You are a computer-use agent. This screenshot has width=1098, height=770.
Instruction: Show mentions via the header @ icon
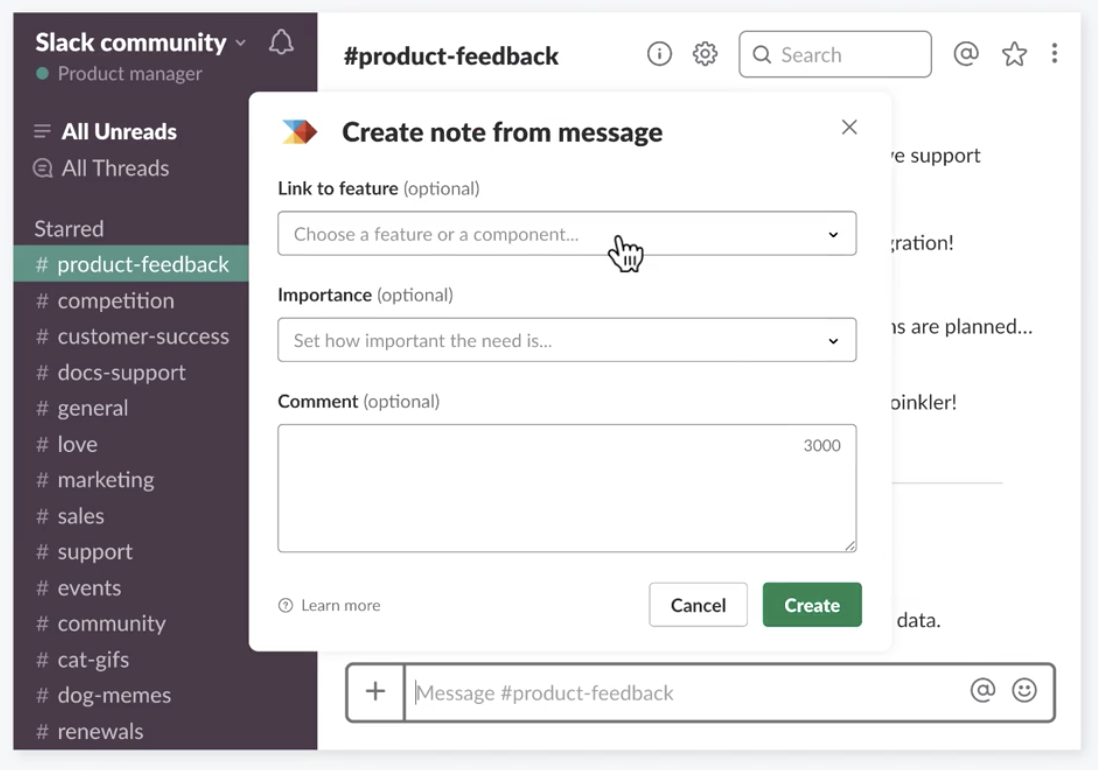point(965,54)
